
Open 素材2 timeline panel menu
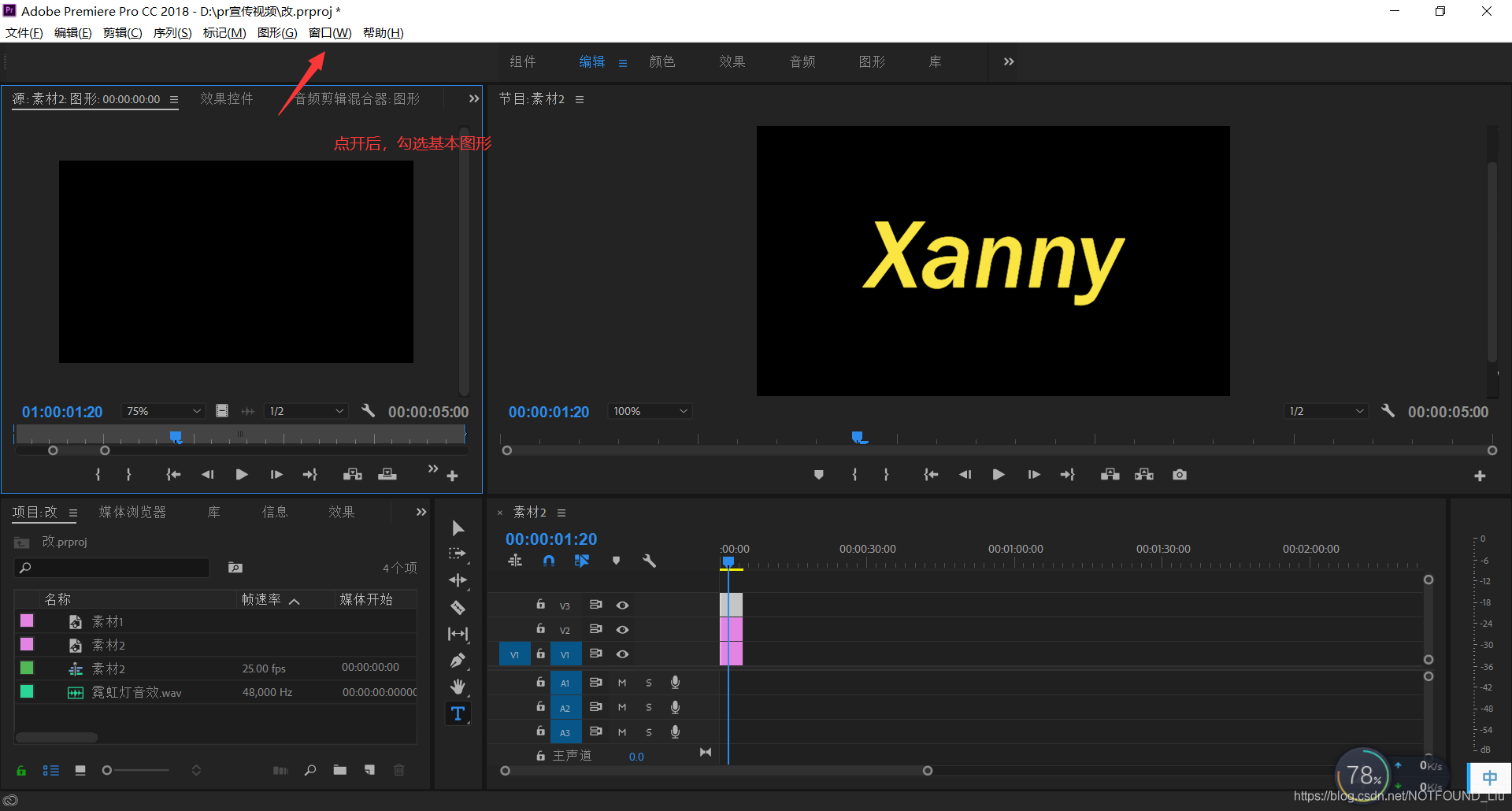[x=561, y=513]
